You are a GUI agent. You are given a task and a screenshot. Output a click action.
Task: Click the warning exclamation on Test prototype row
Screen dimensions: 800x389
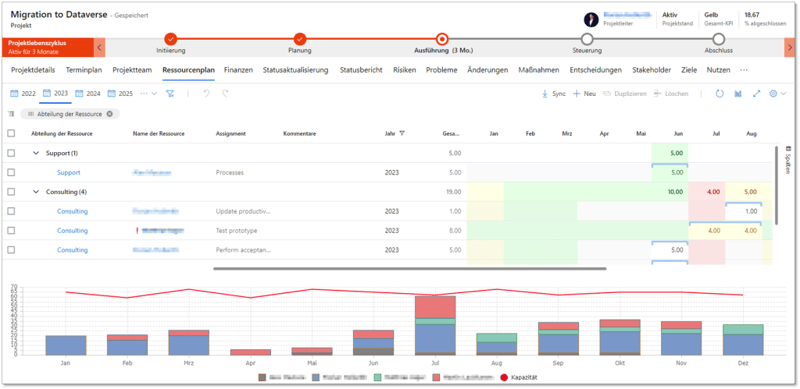click(137, 231)
